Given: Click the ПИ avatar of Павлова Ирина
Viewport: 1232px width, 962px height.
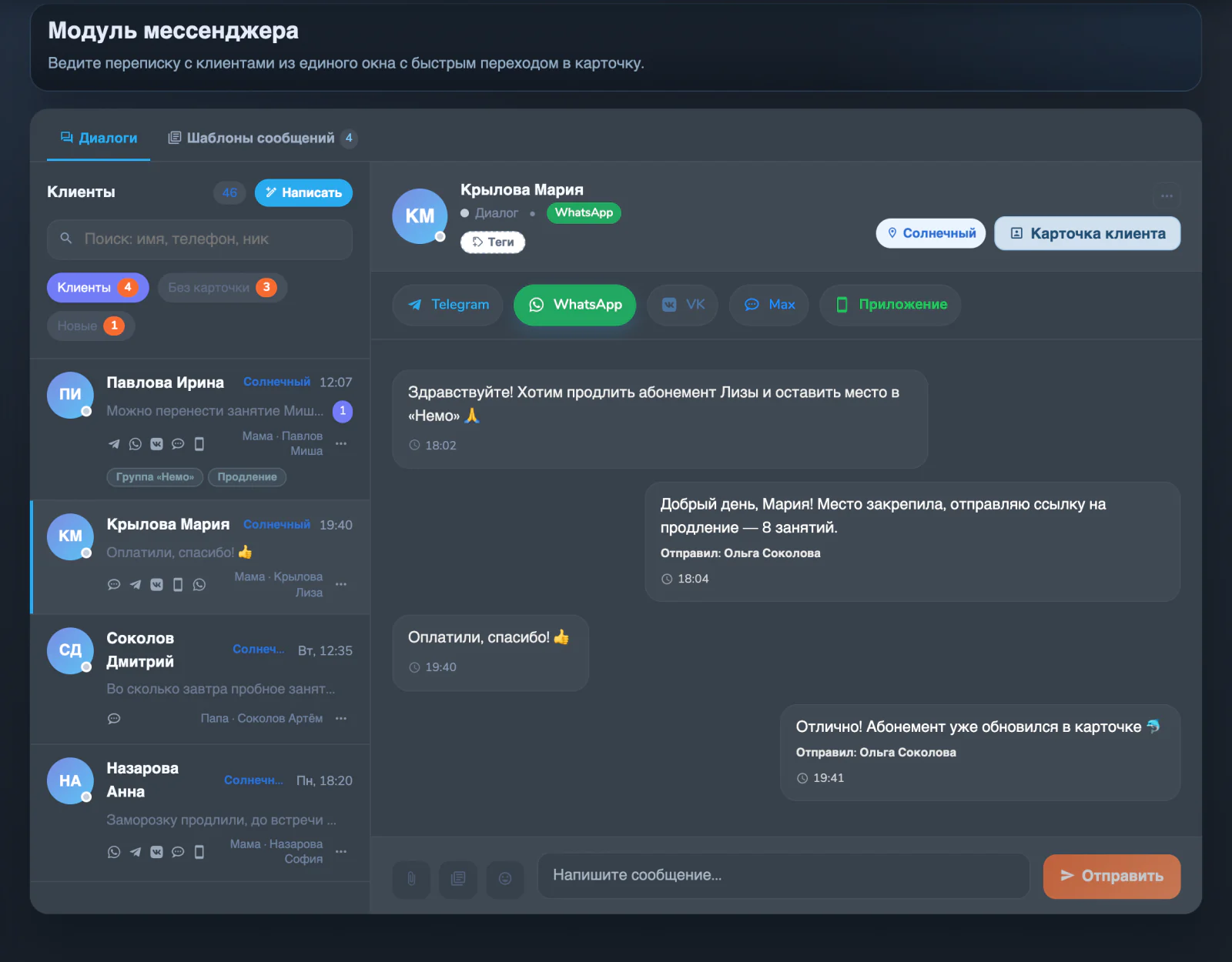Looking at the screenshot, I should [70, 394].
